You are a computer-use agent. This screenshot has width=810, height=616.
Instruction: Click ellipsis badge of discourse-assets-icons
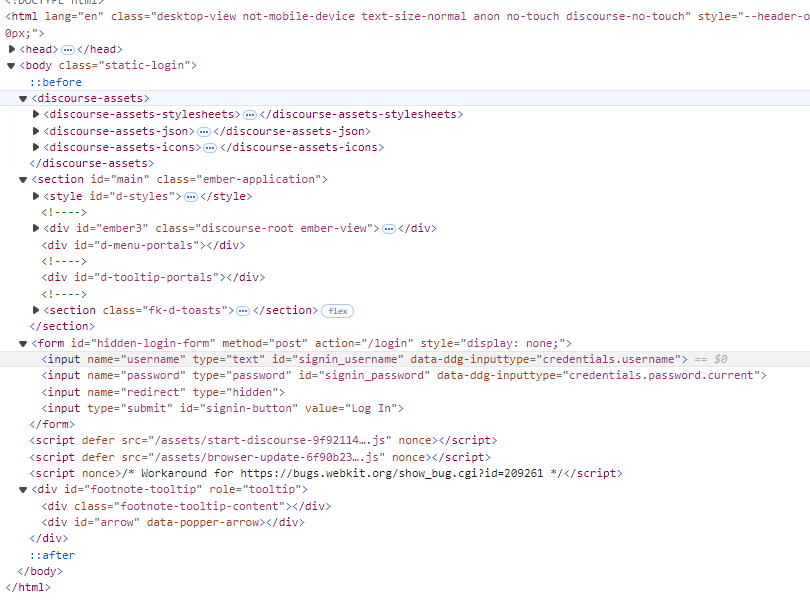210,148
